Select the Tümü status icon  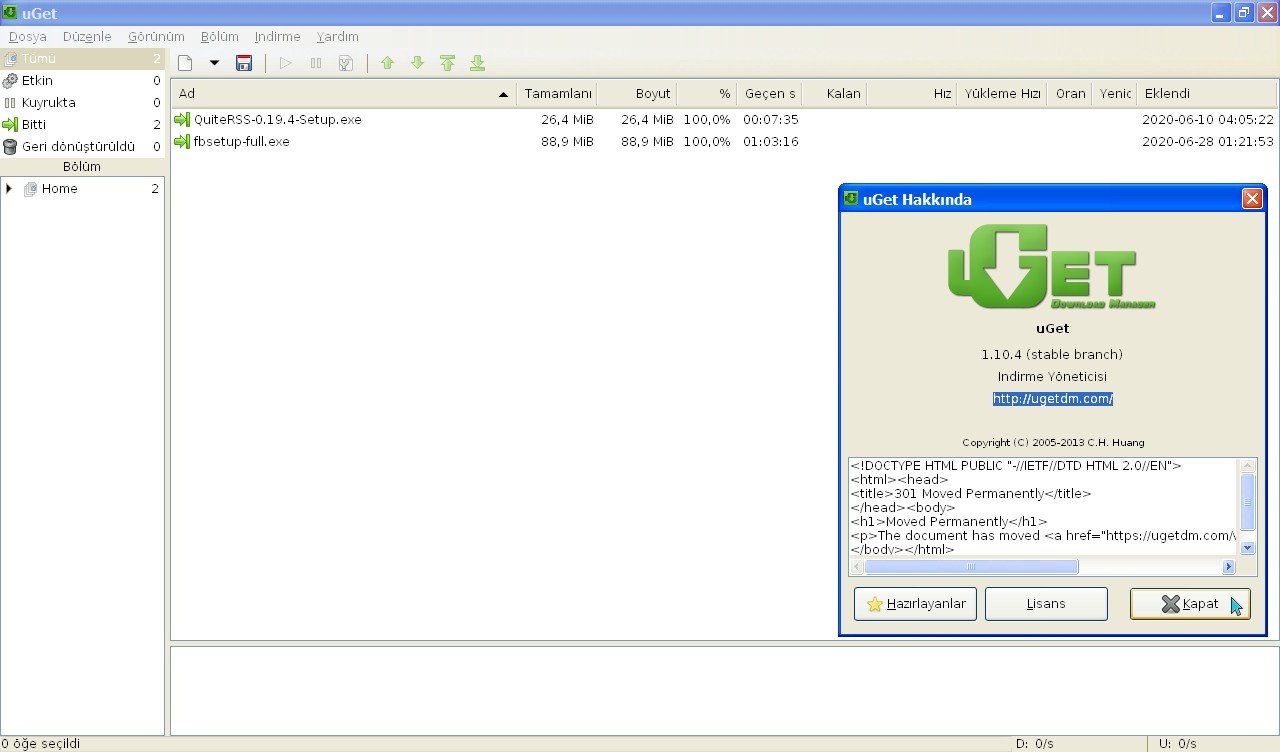coord(10,59)
